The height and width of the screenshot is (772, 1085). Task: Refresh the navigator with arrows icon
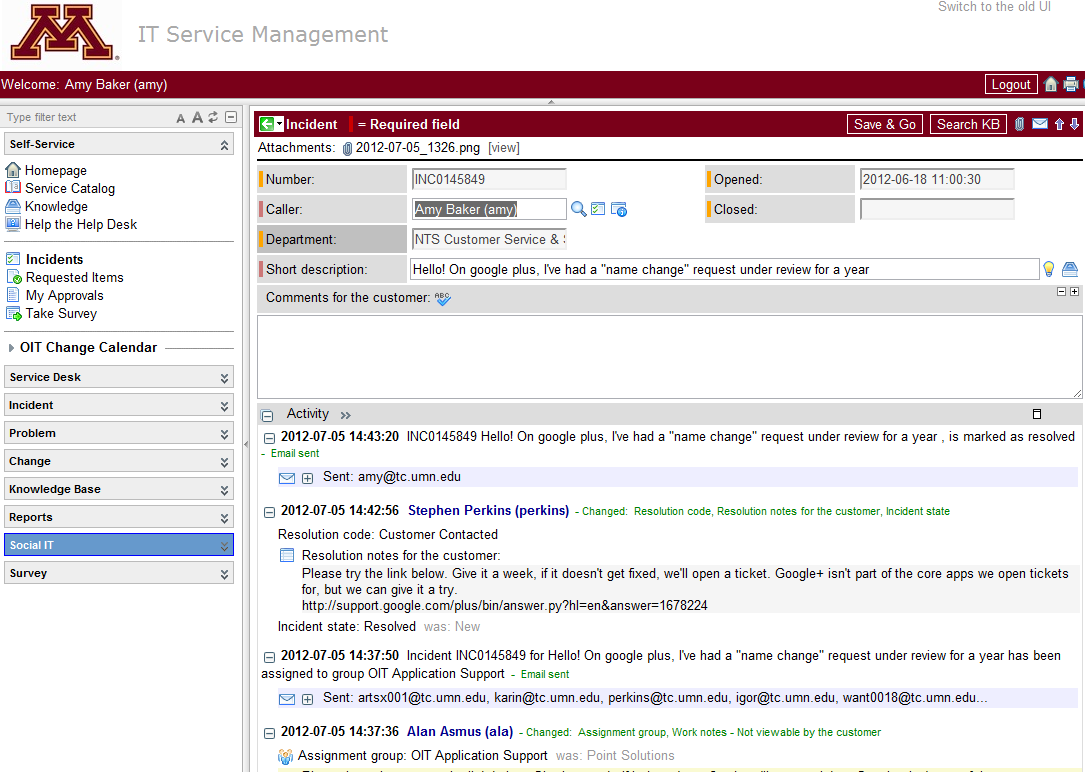pyautogui.click(x=213, y=117)
